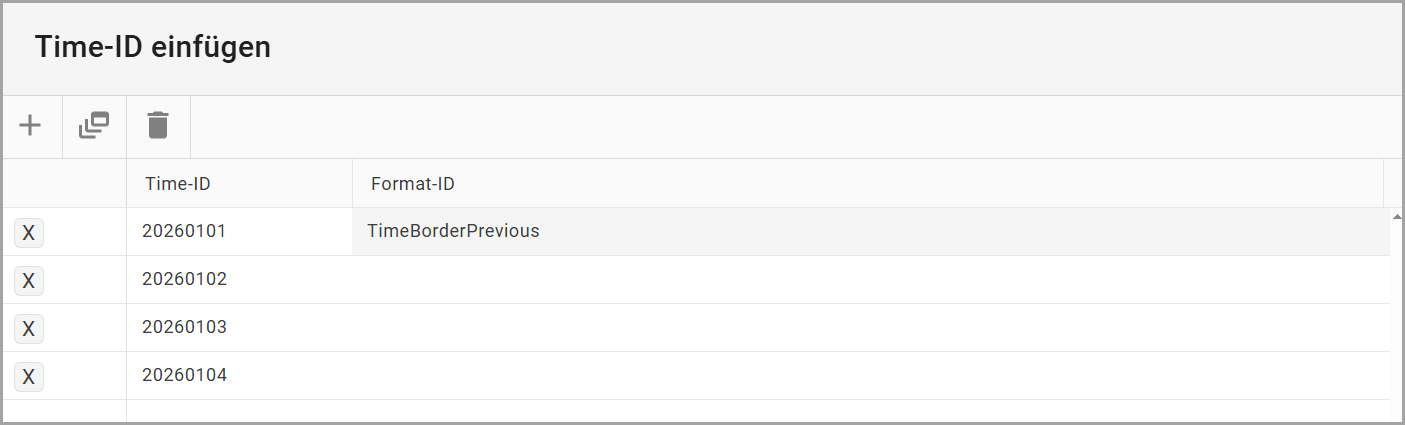1405x425 pixels.
Task: Click the "Time-ID einfügen" dialog title
Action: 153,47
